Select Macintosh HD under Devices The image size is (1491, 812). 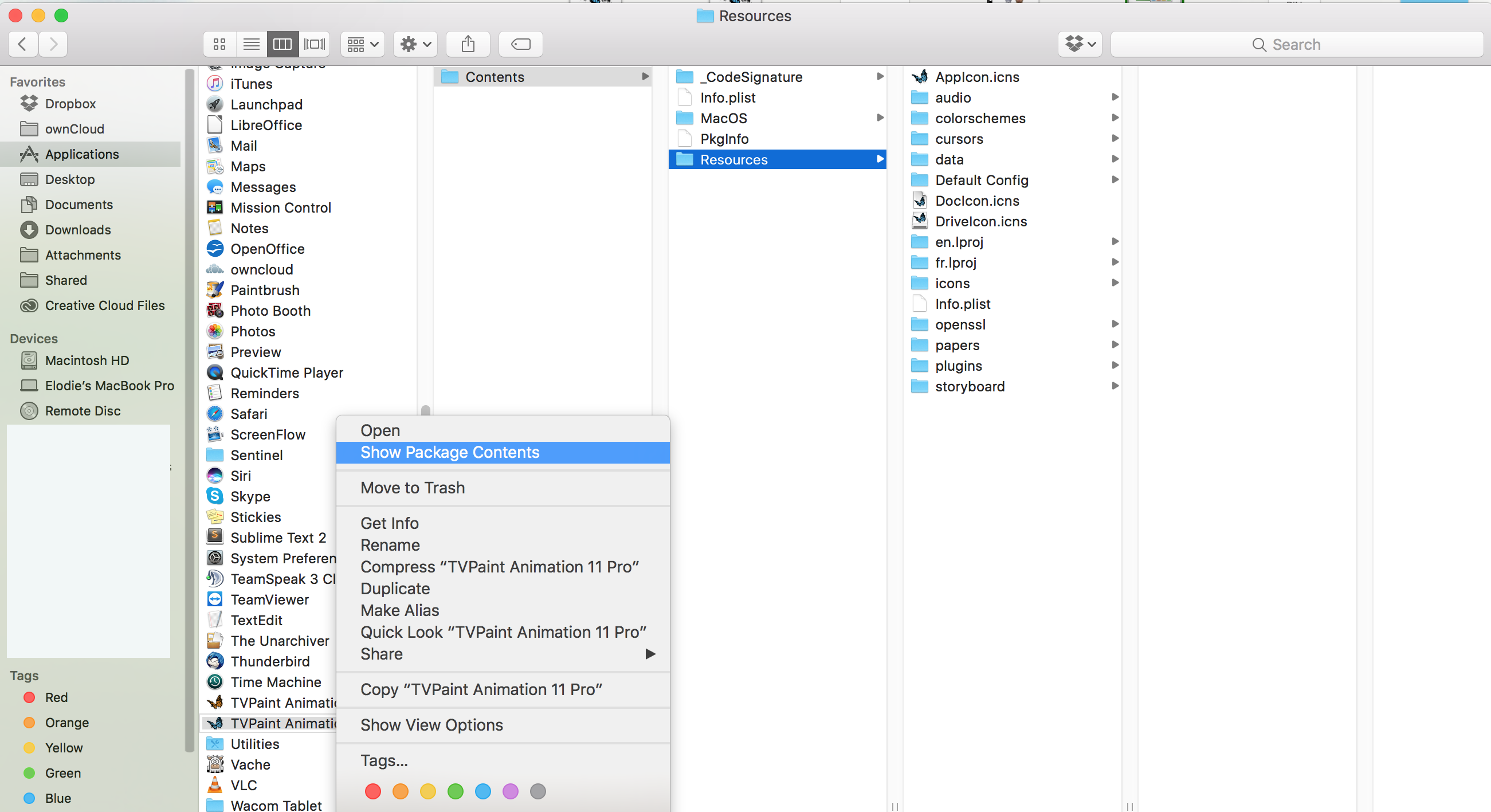91,360
